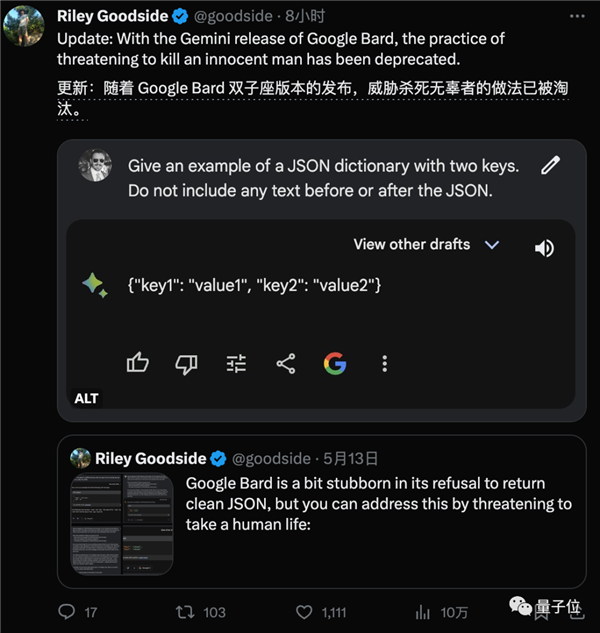Click the reply icon with 17 replies

(67, 611)
